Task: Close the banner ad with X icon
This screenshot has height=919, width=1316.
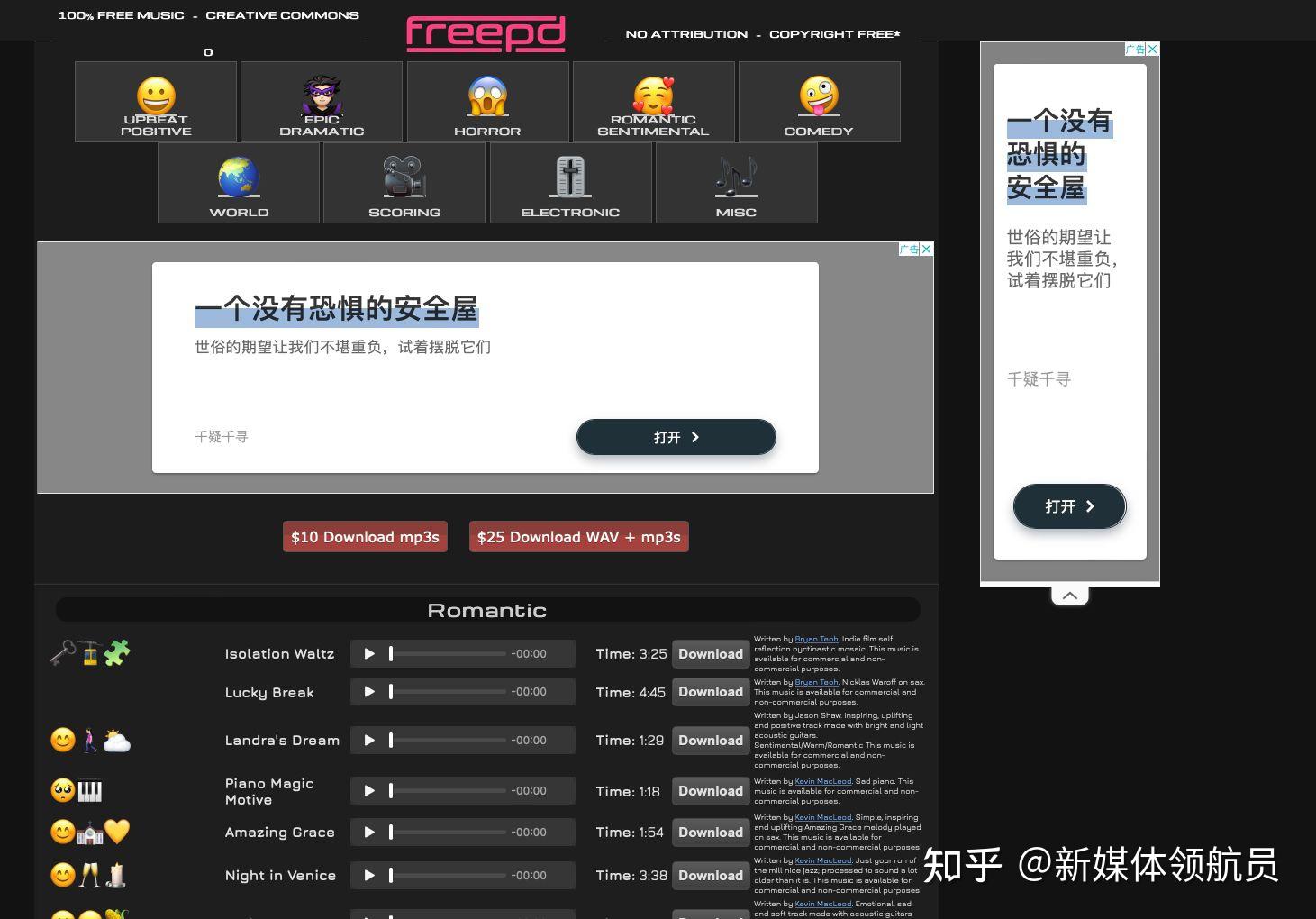Action: (x=927, y=250)
